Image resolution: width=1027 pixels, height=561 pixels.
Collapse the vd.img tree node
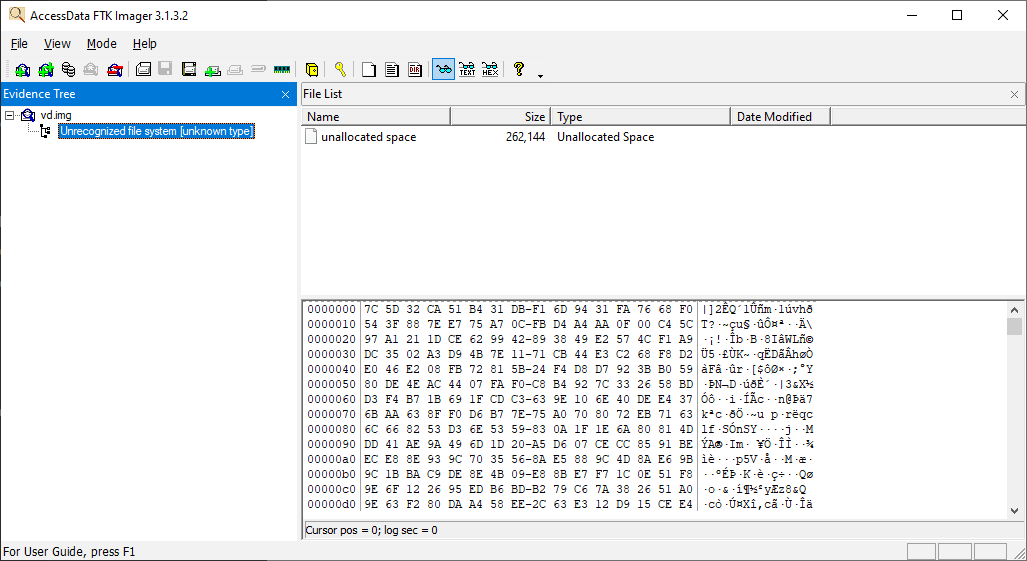[9, 115]
